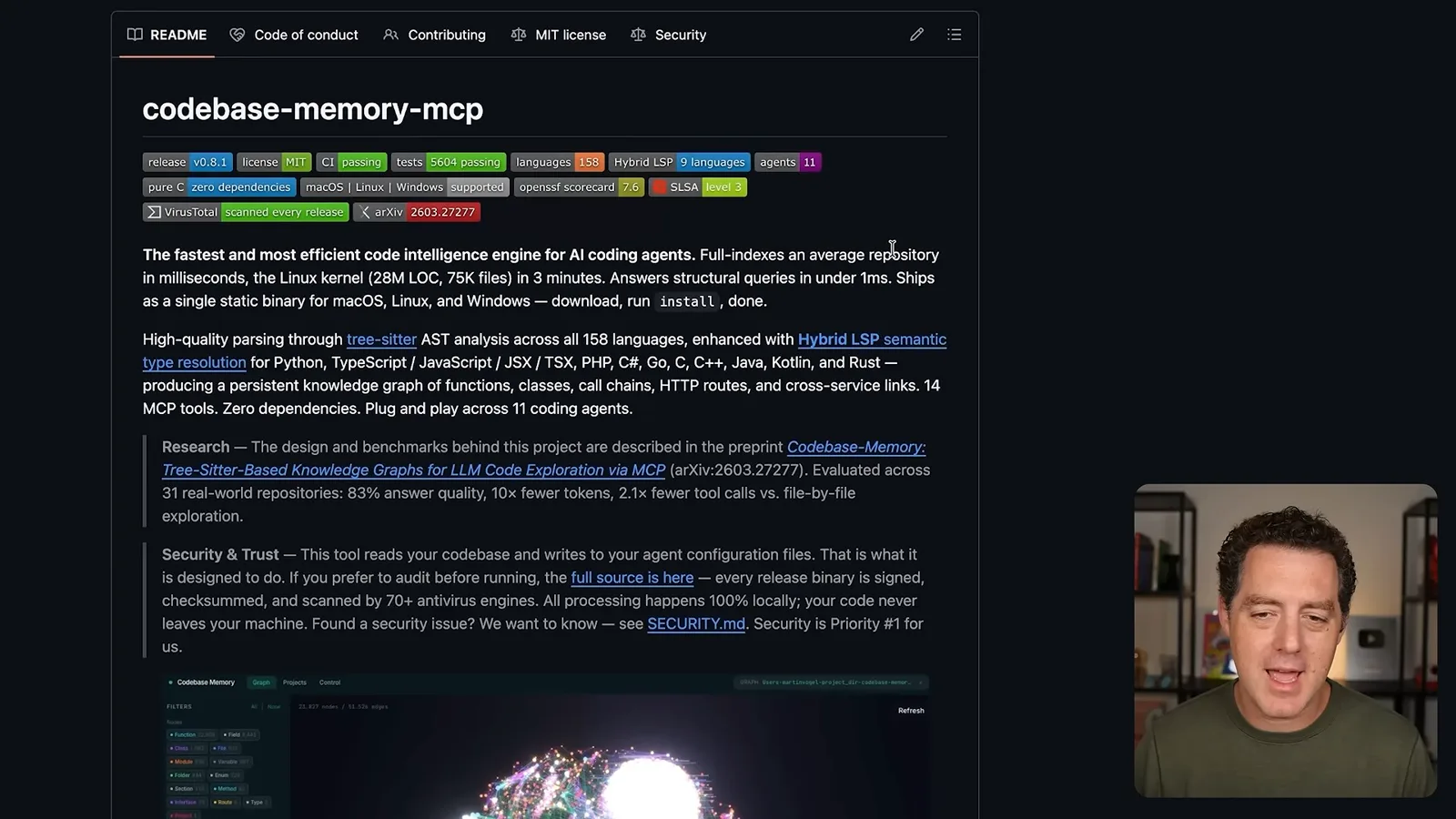Select the MIT license tab
Screen dimensions: 1456x819
tap(559, 35)
